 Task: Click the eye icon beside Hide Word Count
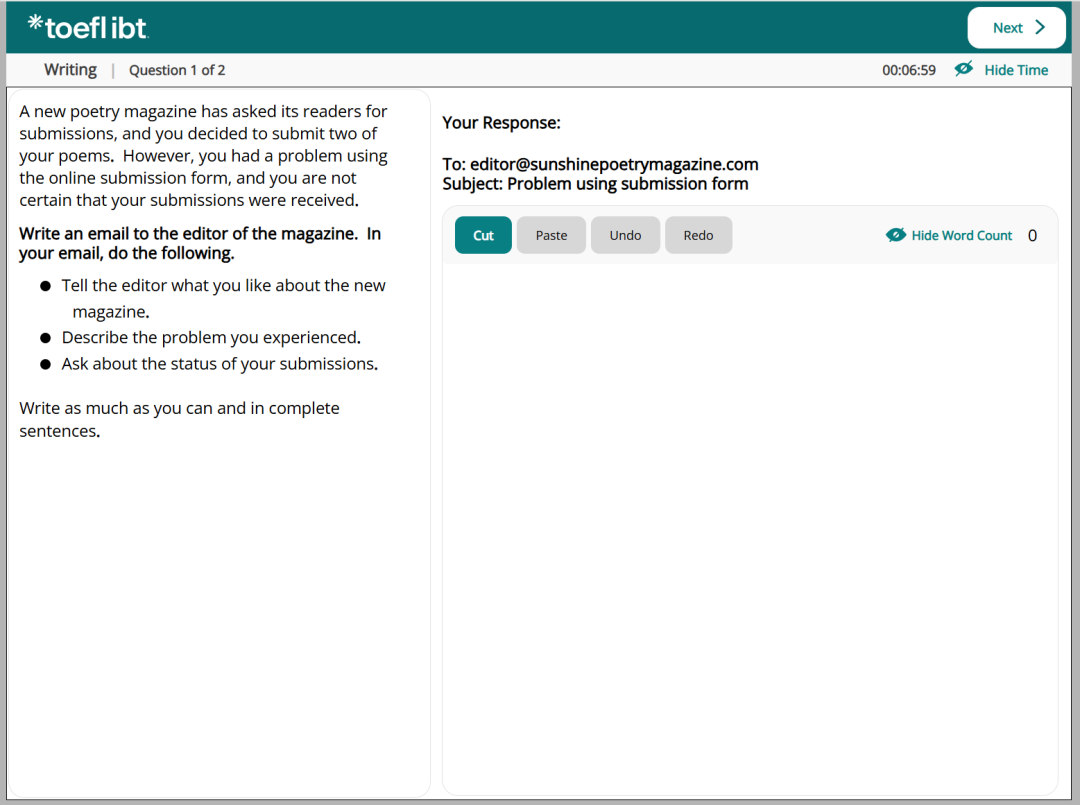pos(895,235)
